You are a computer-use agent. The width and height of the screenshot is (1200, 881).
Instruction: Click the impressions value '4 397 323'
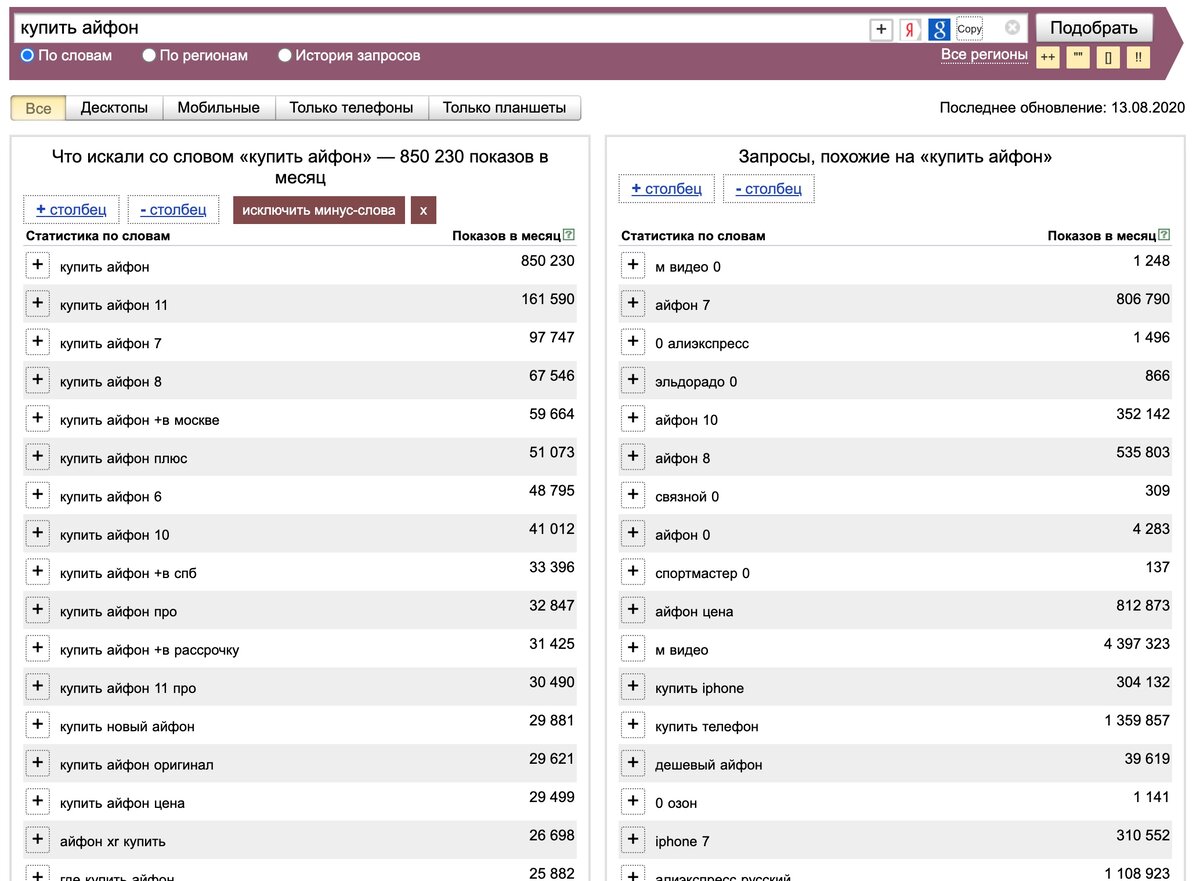pyautogui.click(x=1137, y=644)
